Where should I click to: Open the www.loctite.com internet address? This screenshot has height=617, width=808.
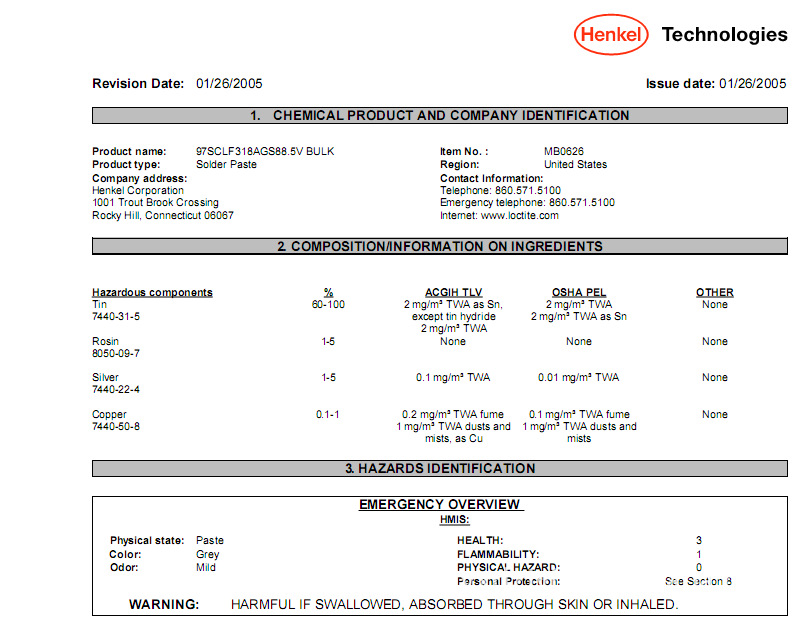pyautogui.click(x=519, y=215)
